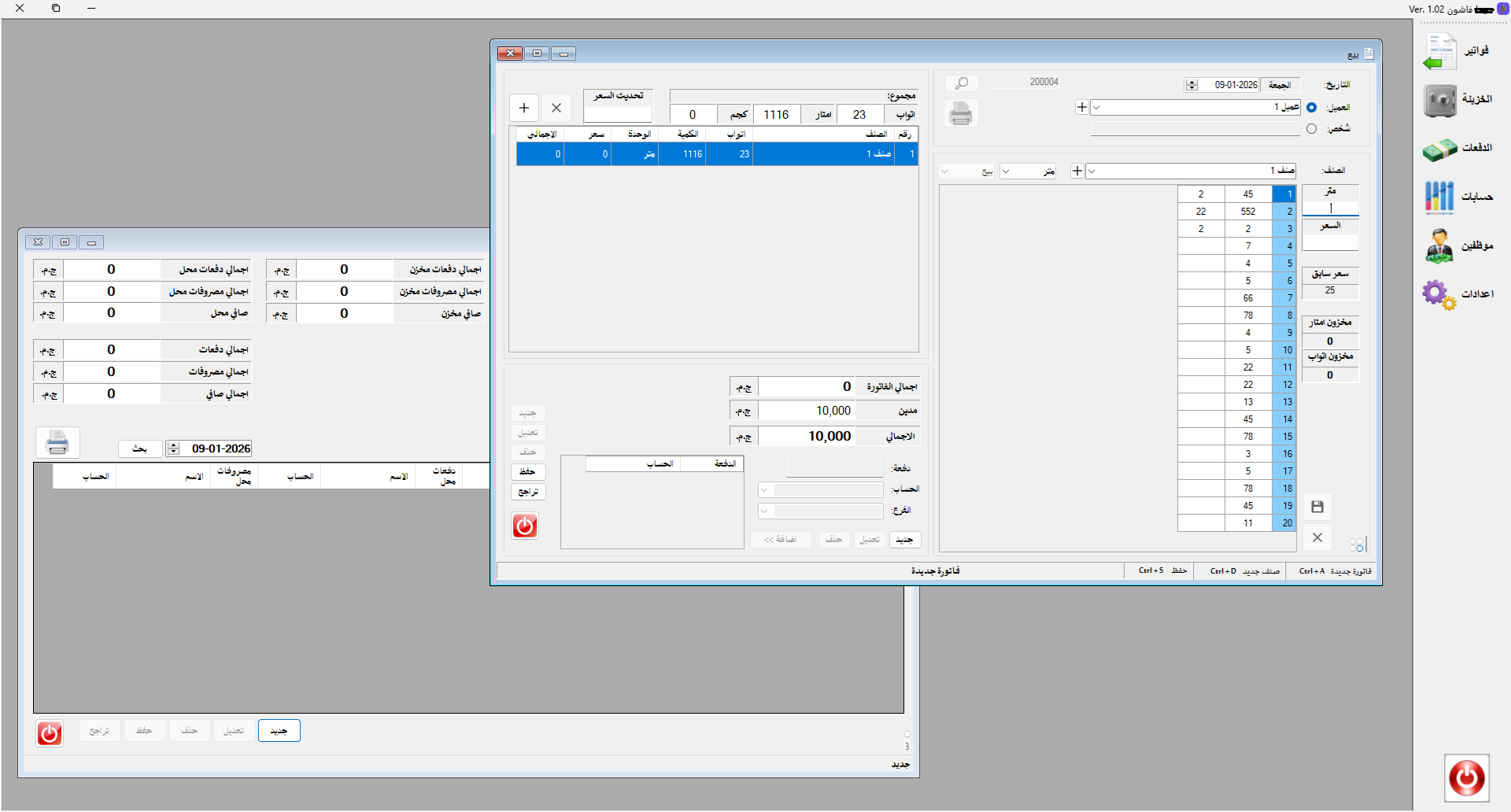
Task: Open the حسابات (accounts) chart icon
Action: pos(1440,197)
